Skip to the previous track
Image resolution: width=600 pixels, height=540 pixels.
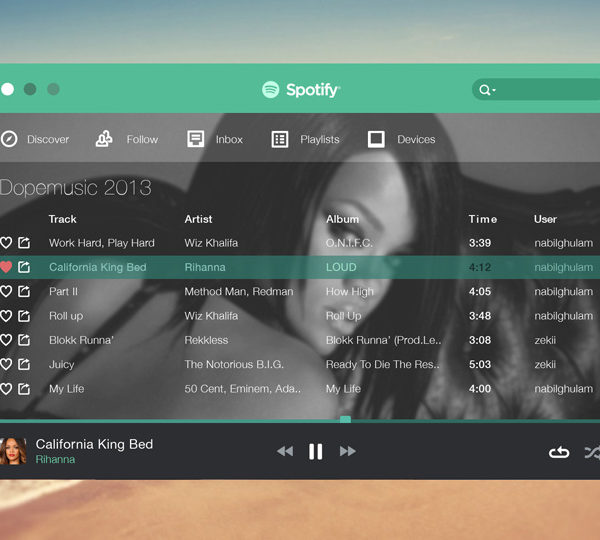[x=285, y=452]
